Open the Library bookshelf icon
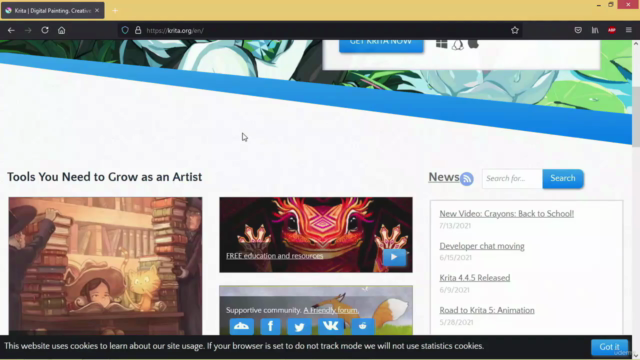Image resolution: width=640 pixels, height=360 pixels. 595,30
